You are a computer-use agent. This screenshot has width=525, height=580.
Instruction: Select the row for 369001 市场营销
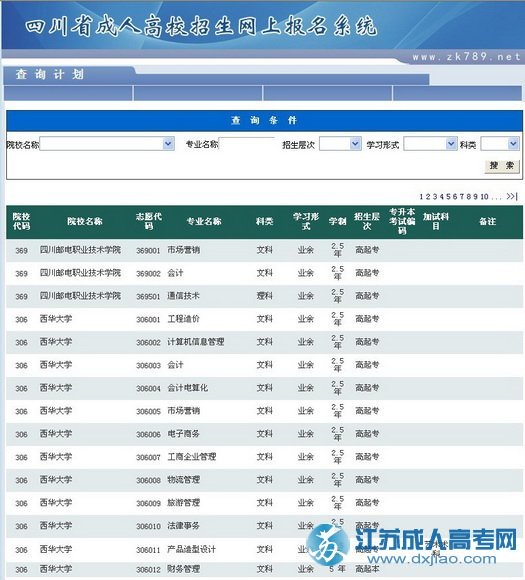264,250
